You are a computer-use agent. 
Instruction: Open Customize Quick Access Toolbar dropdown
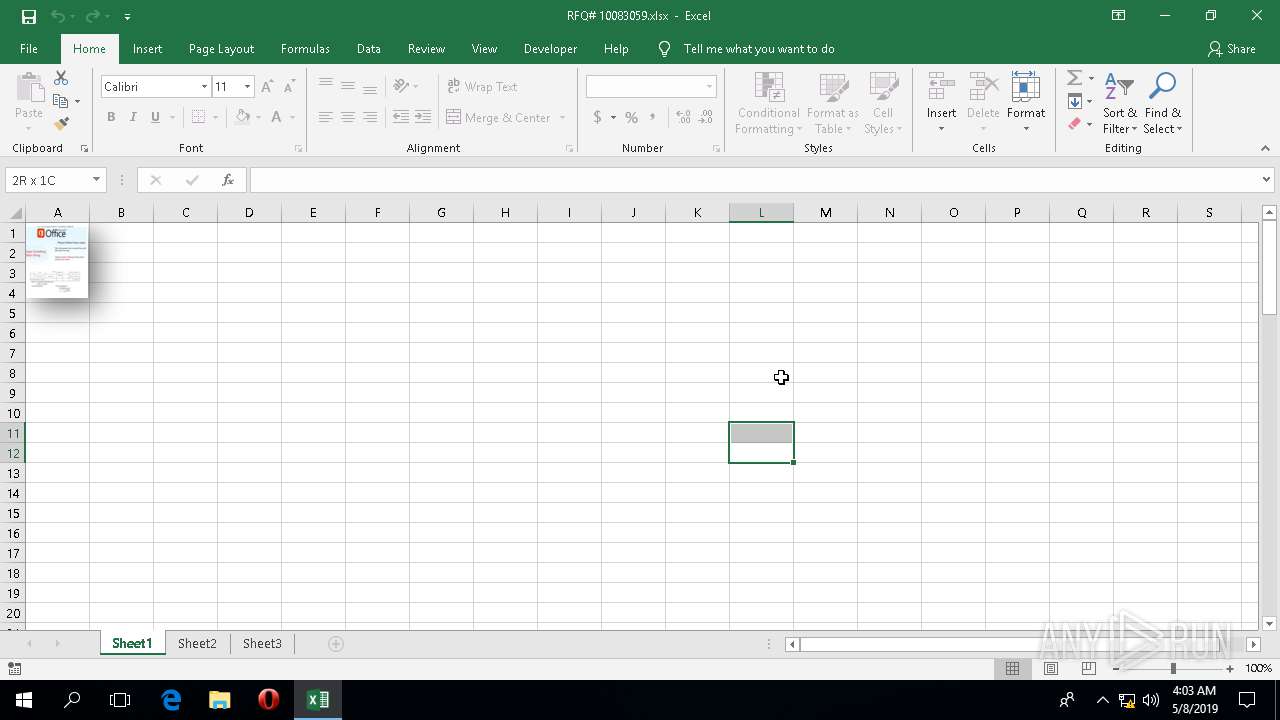coord(127,16)
